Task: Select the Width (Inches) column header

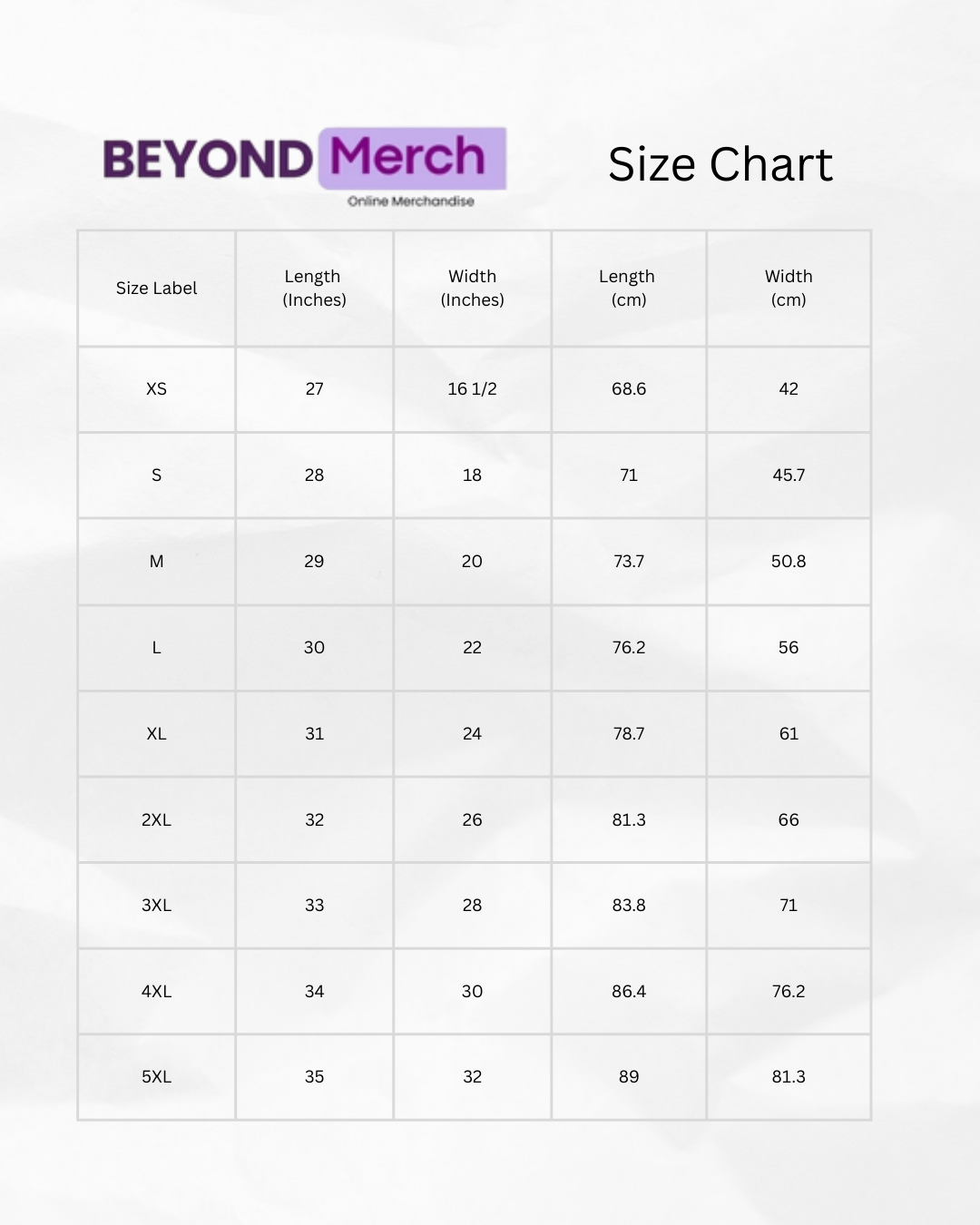Action: (472, 289)
